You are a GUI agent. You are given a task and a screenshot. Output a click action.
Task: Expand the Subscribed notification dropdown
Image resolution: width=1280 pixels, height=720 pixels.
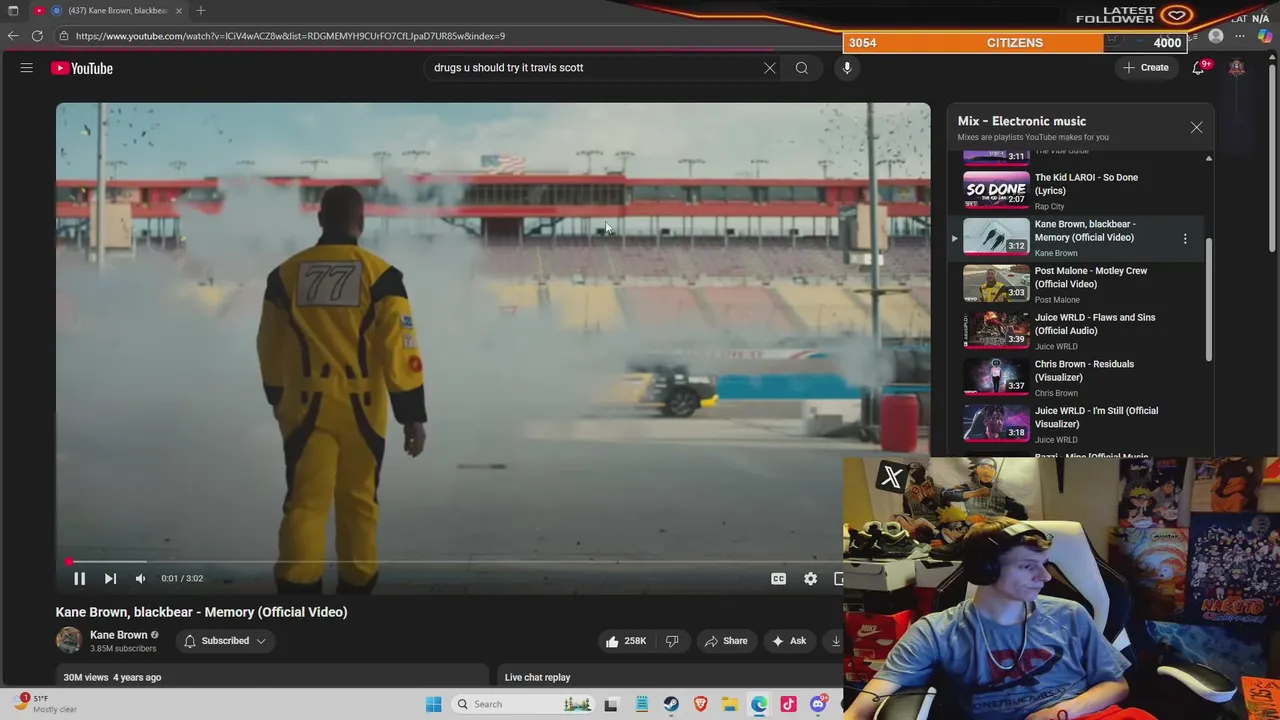[225, 641]
